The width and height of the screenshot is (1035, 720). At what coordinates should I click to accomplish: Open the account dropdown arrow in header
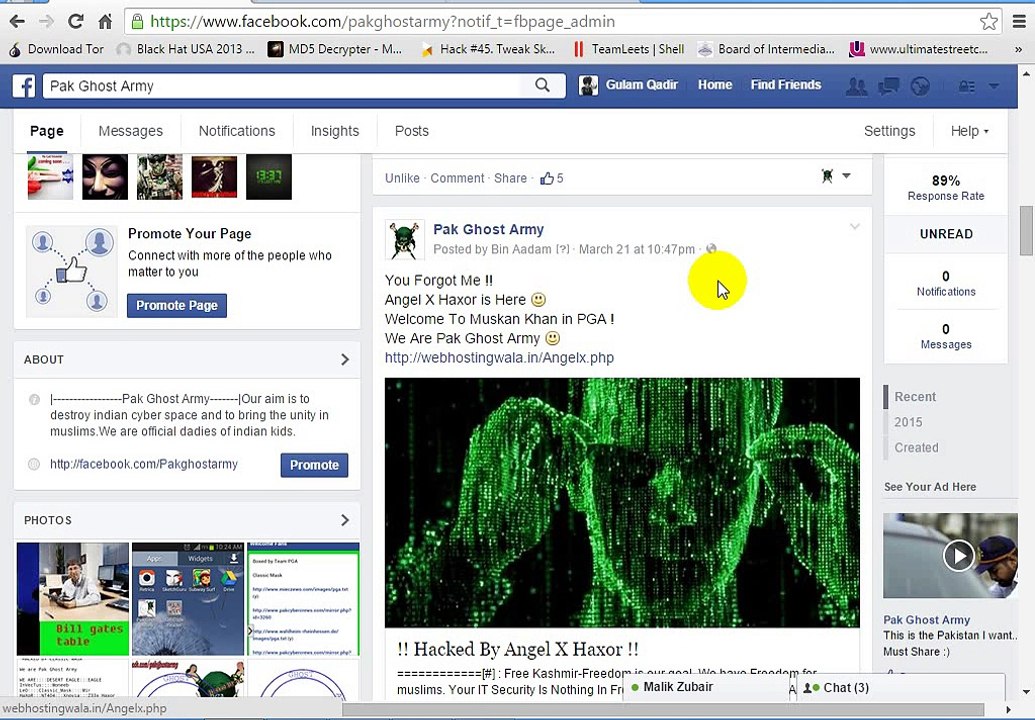993,86
